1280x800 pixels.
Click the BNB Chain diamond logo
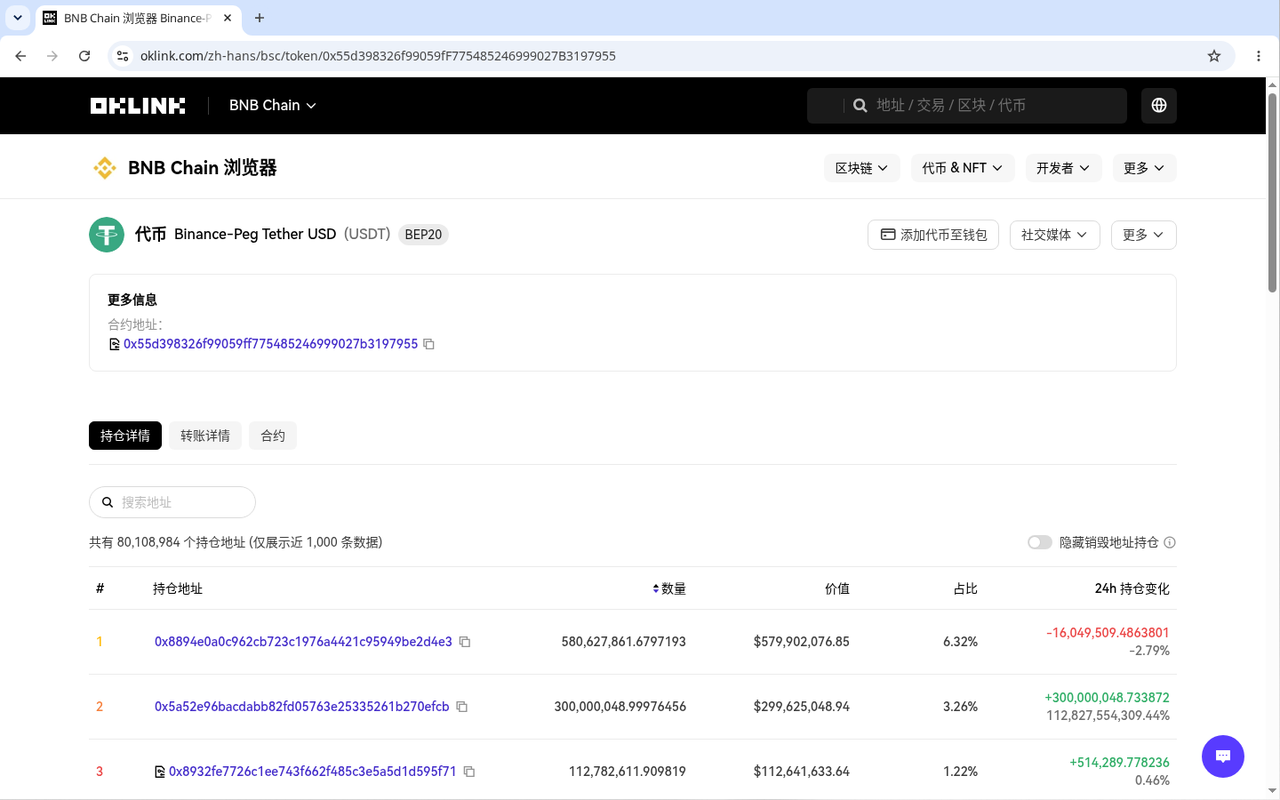[x=104, y=168]
